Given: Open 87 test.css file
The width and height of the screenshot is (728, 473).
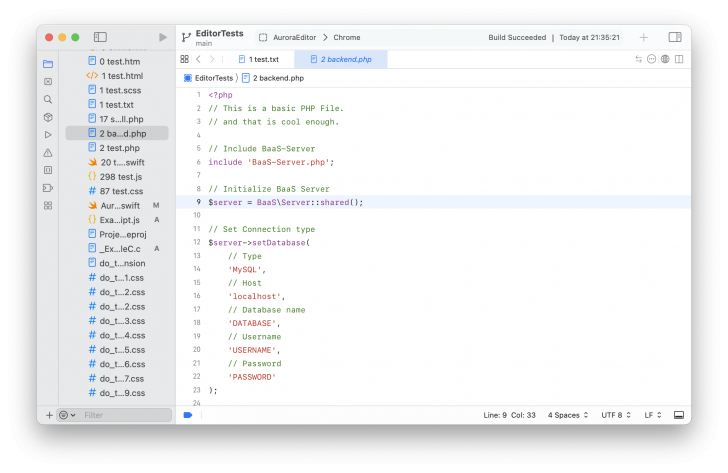Looking at the screenshot, I should coord(117,191).
